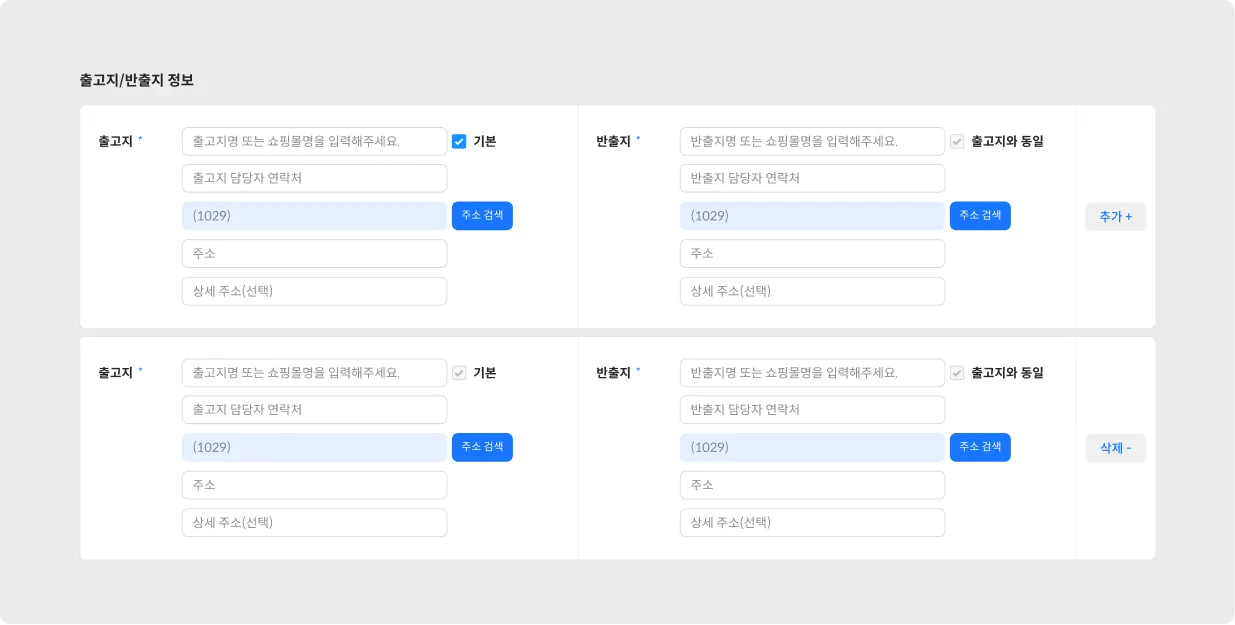Toggle 출고지와 동일 checkbox in second 반출지 row
1235x625 pixels.
(x=957, y=373)
